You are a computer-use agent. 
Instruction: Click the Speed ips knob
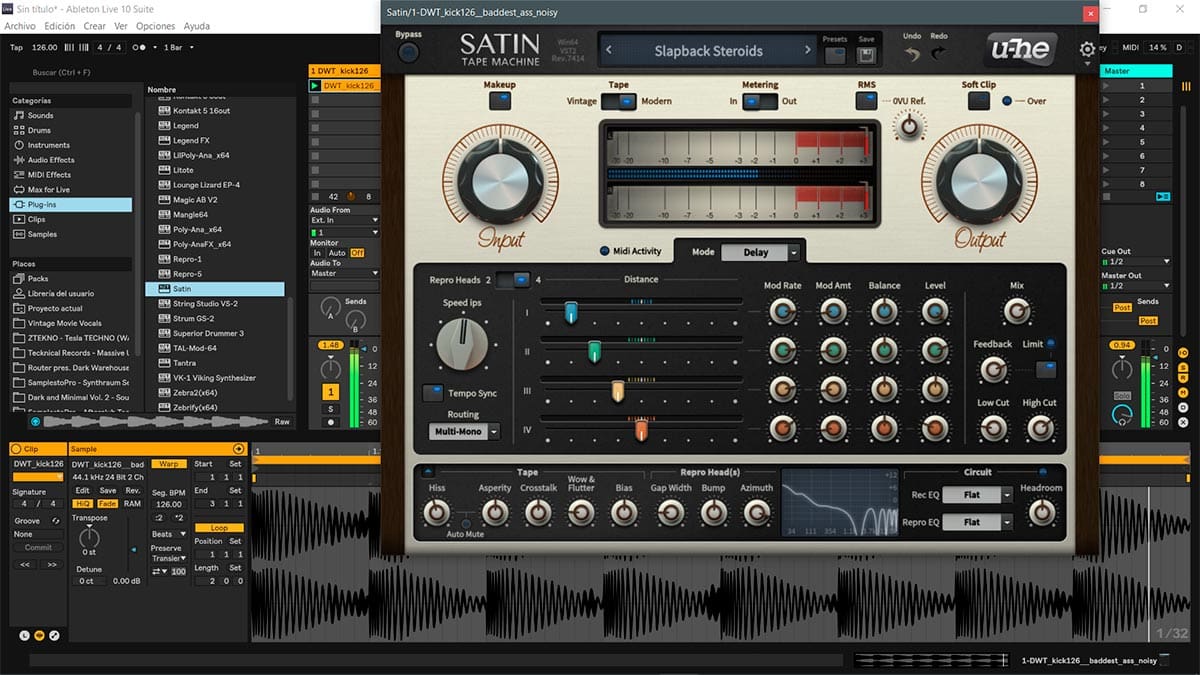(462, 343)
